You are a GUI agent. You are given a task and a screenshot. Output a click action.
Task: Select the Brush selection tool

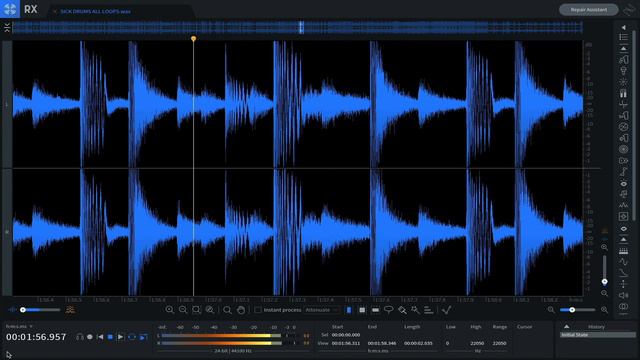[402, 310]
